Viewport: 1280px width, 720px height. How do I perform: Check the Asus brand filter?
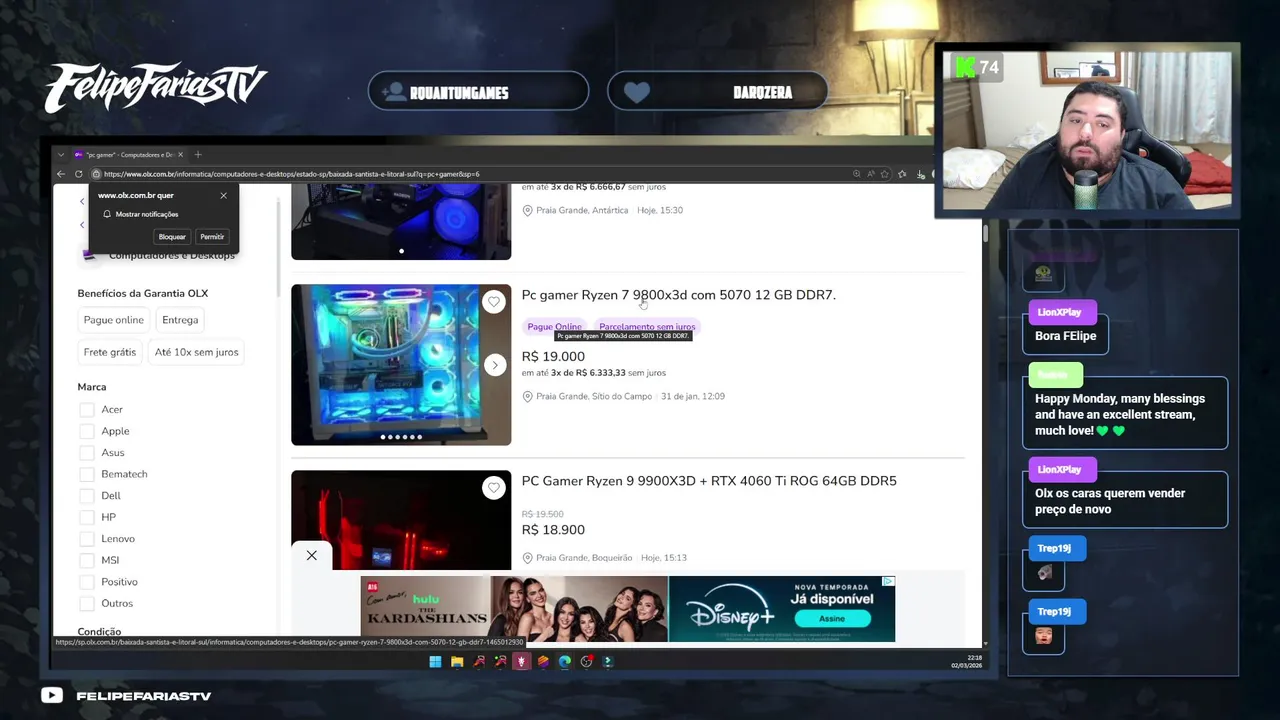pos(87,453)
